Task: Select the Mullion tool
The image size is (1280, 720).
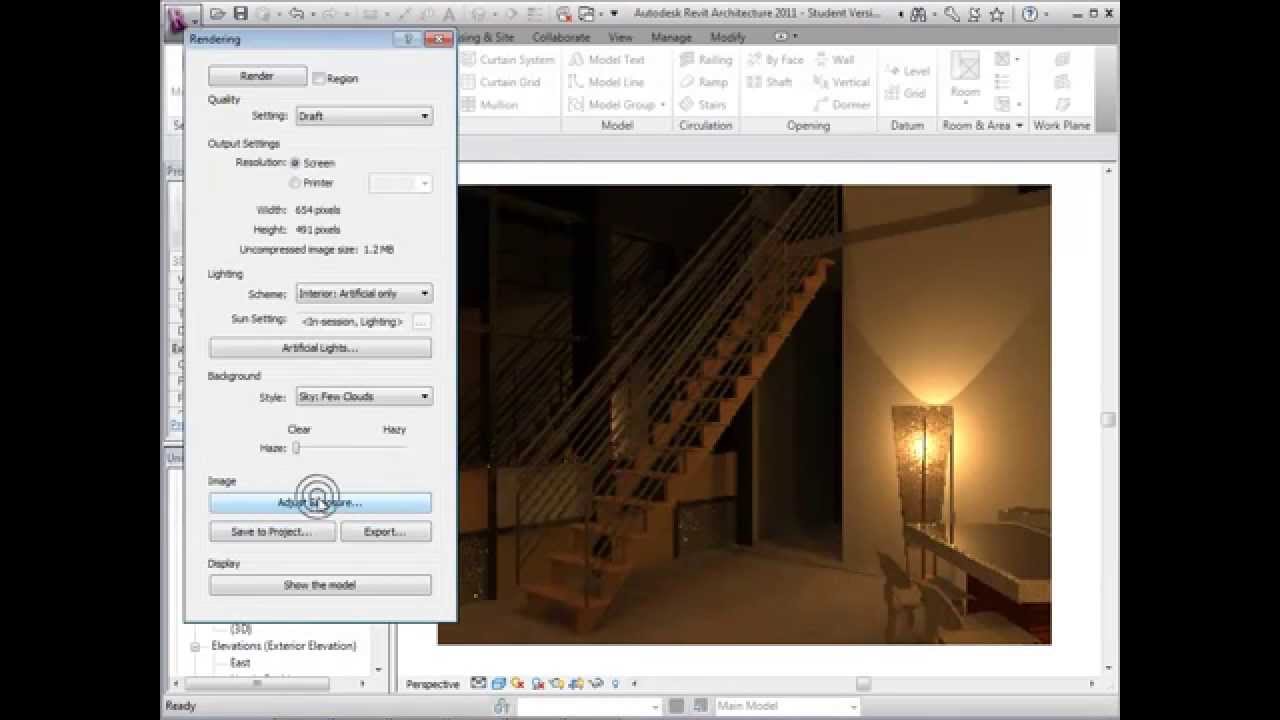Action: pos(489,104)
